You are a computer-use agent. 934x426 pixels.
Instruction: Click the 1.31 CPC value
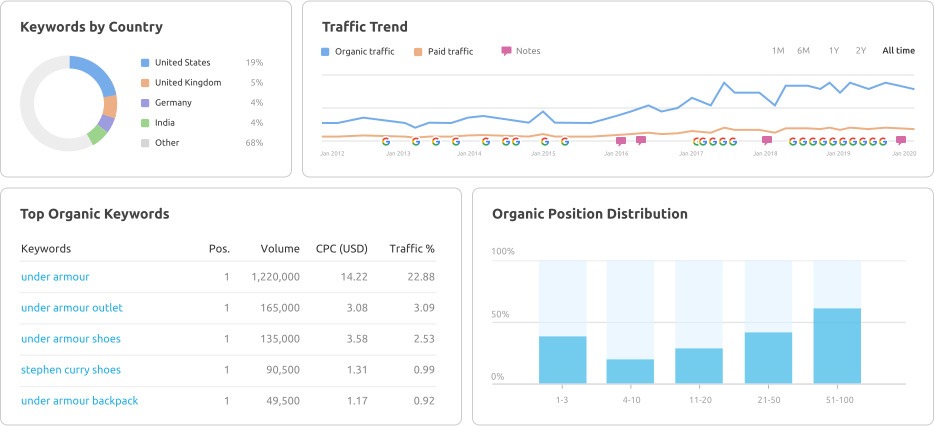coord(357,369)
